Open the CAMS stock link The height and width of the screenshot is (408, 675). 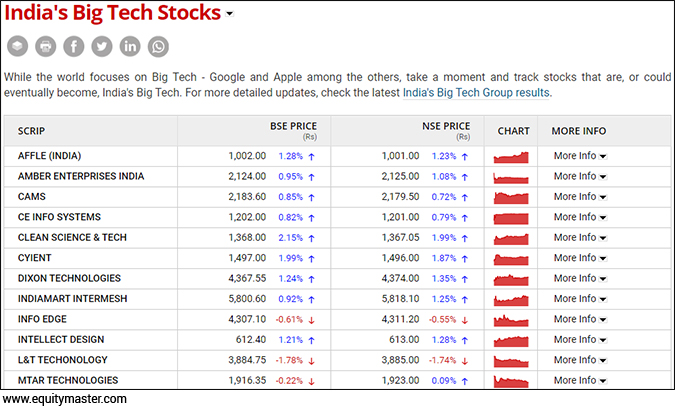[32, 197]
